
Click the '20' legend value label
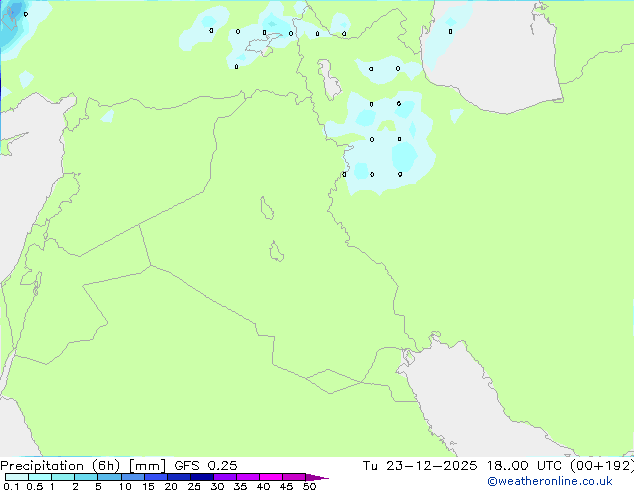(171, 486)
